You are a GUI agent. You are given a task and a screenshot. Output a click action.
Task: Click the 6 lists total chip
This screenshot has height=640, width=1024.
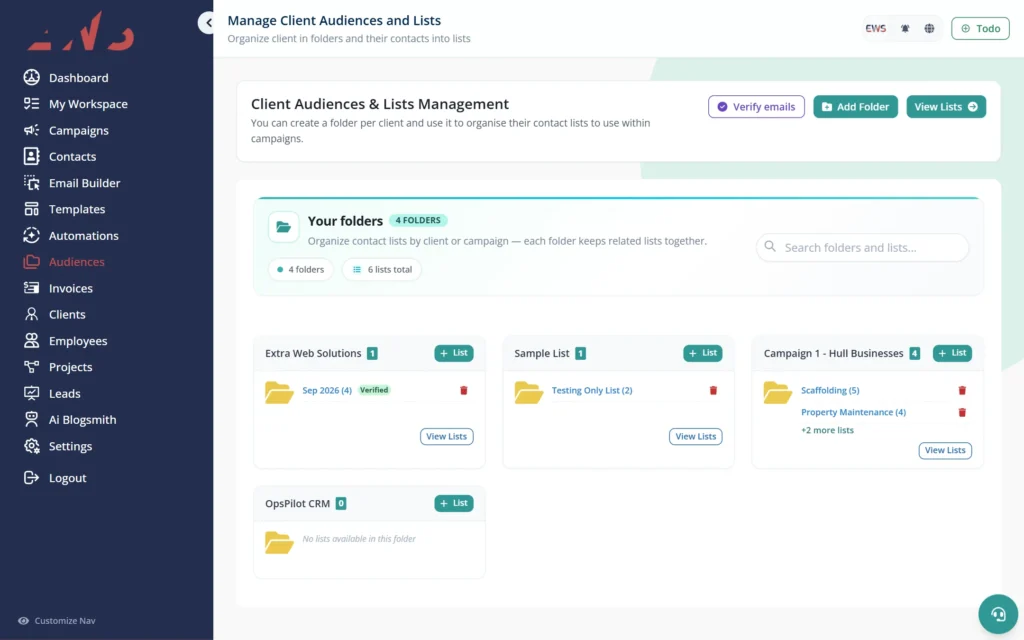click(382, 270)
